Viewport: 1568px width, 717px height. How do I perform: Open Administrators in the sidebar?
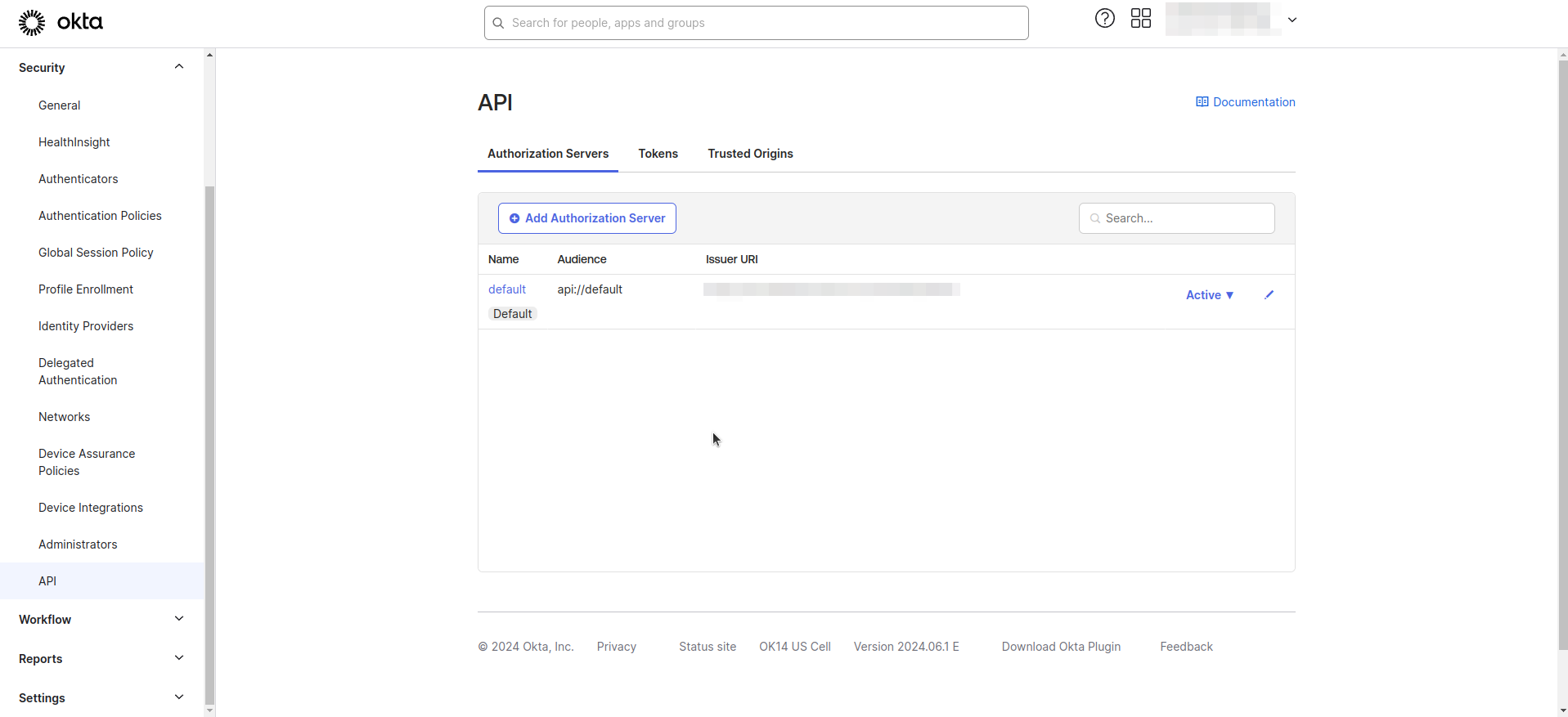coord(78,544)
